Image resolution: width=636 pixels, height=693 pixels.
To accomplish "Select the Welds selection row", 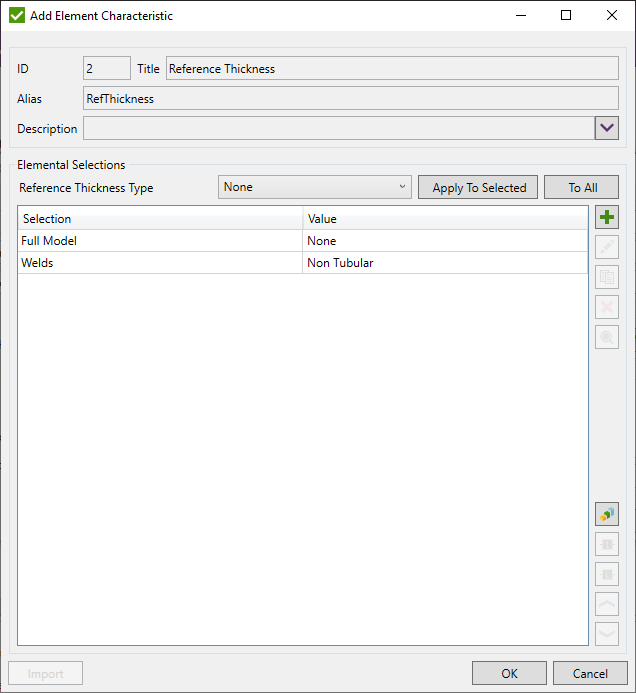I will pos(160,263).
